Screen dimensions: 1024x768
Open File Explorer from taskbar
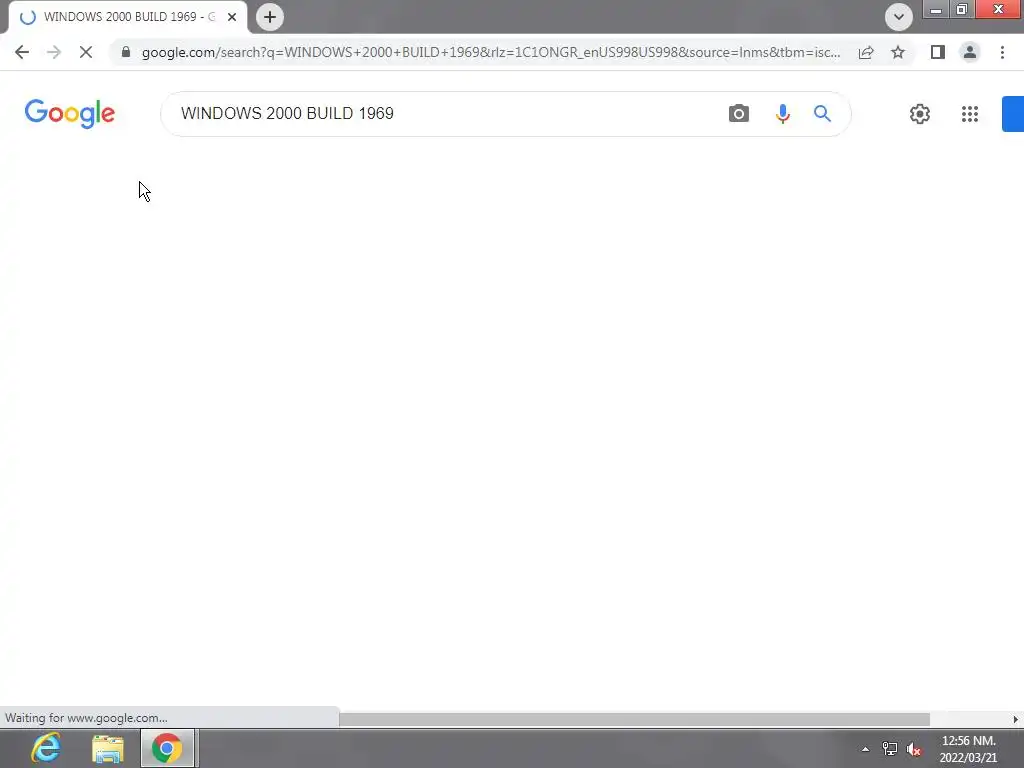pos(108,748)
